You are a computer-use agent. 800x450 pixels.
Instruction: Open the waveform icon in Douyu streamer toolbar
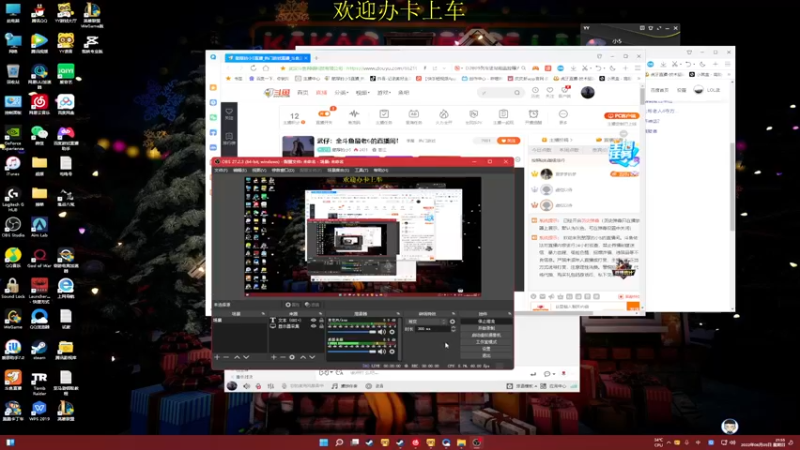tap(354, 116)
